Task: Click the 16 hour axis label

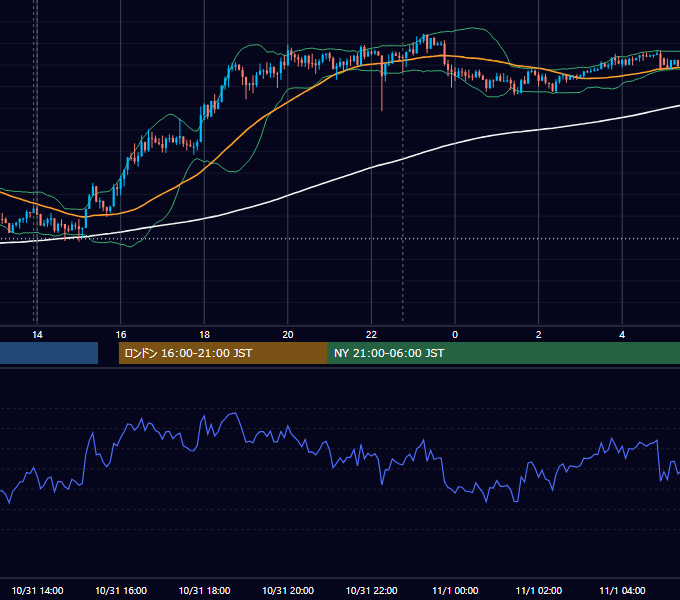Action: 121,335
